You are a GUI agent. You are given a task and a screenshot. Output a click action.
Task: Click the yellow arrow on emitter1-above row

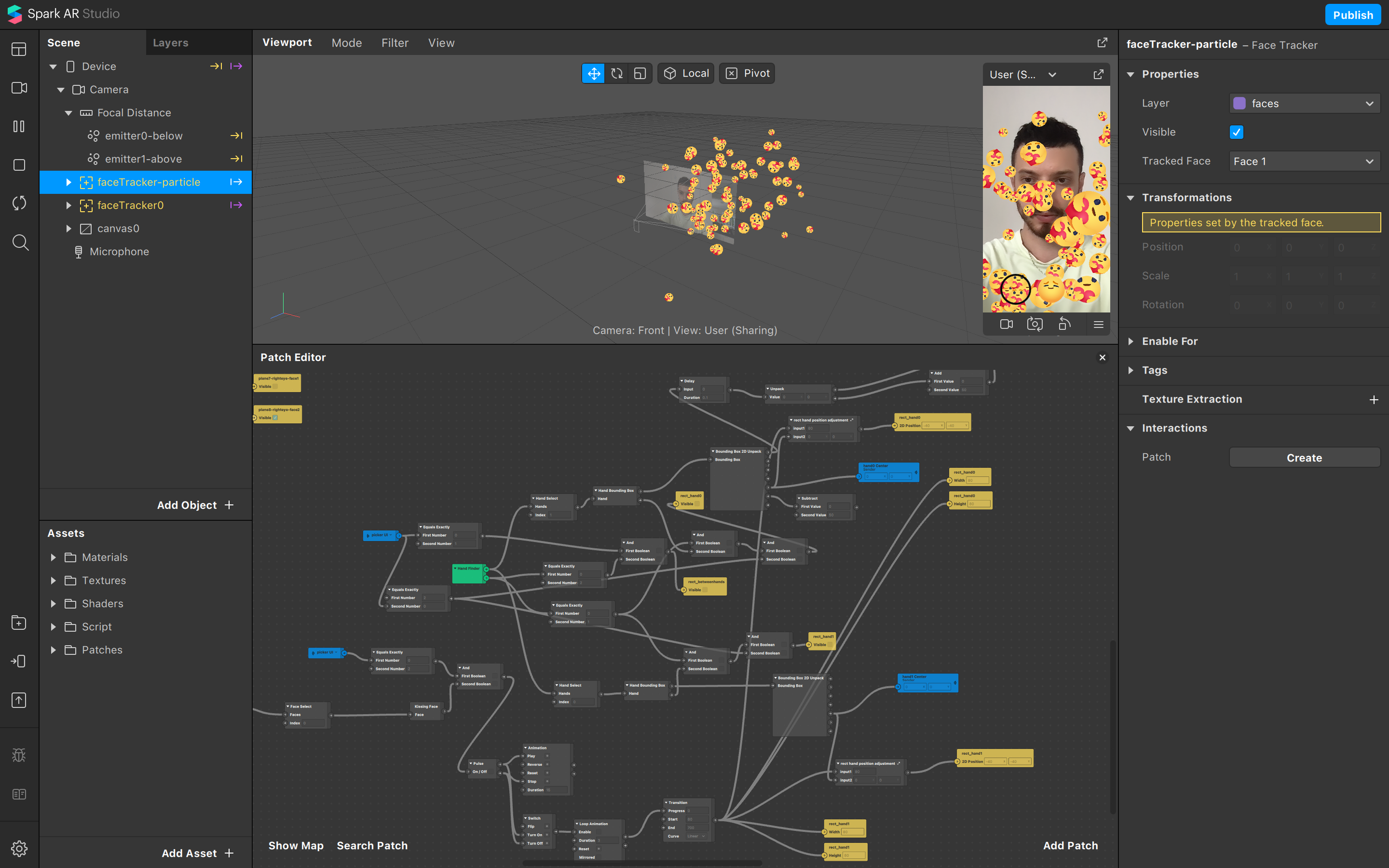coord(236,159)
